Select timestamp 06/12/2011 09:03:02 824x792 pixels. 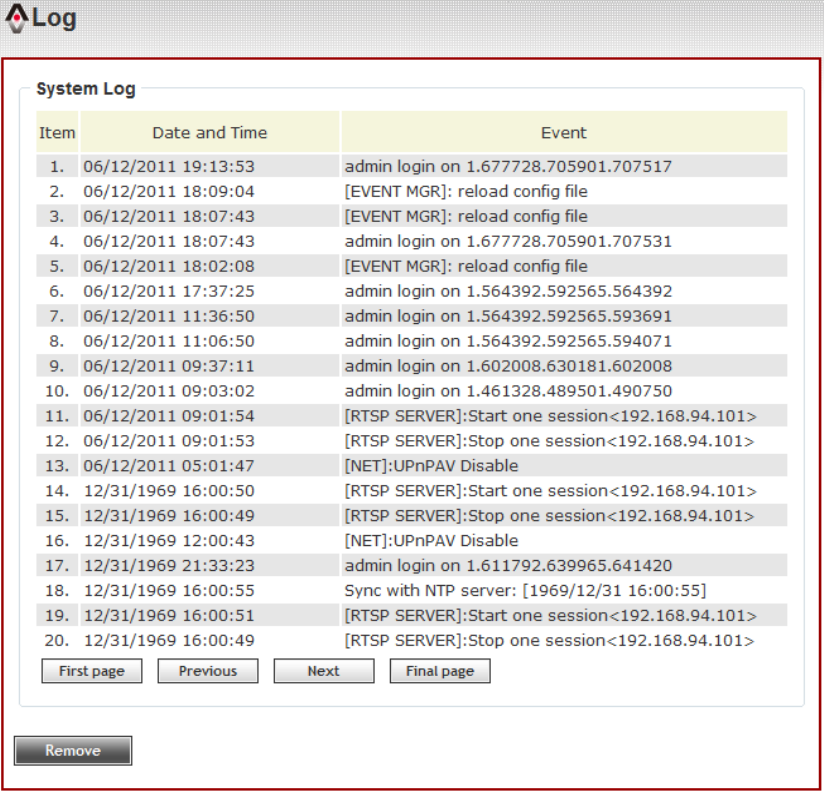pos(169,391)
